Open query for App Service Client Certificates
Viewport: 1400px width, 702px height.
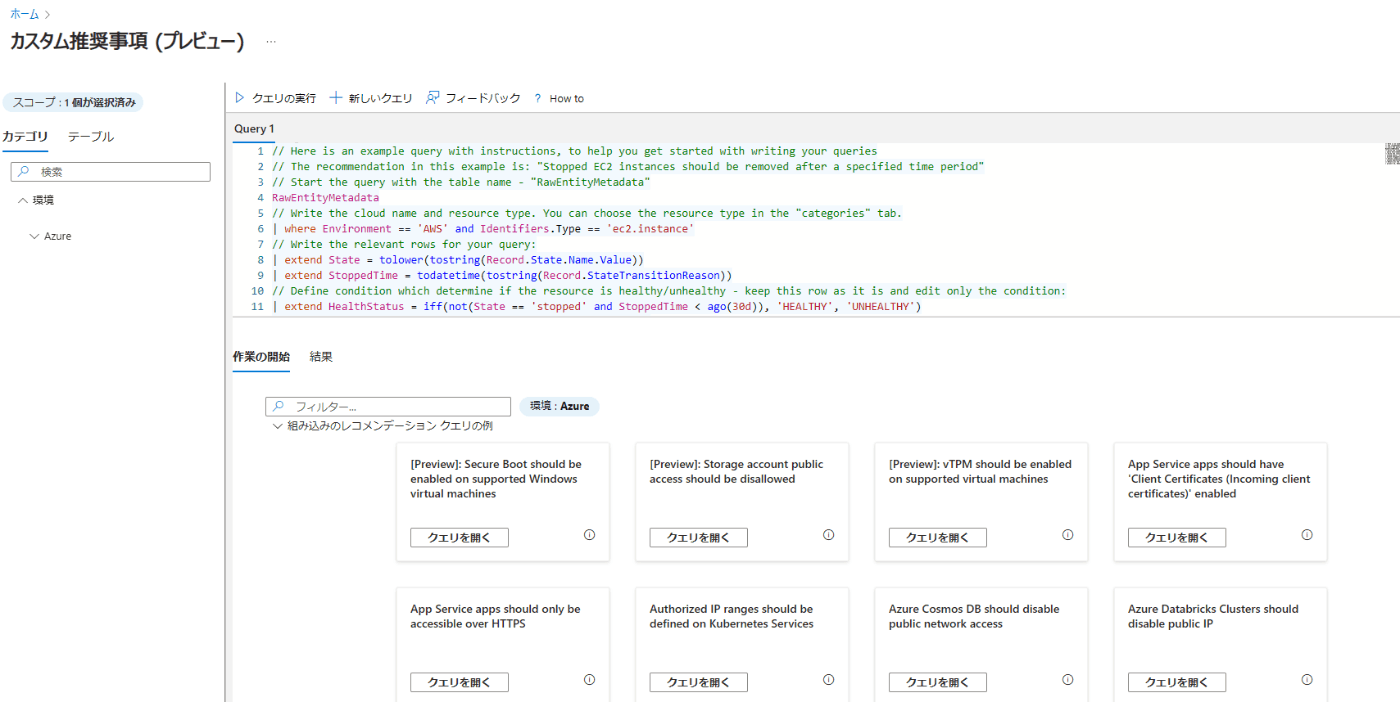click(x=1177, y=538)
